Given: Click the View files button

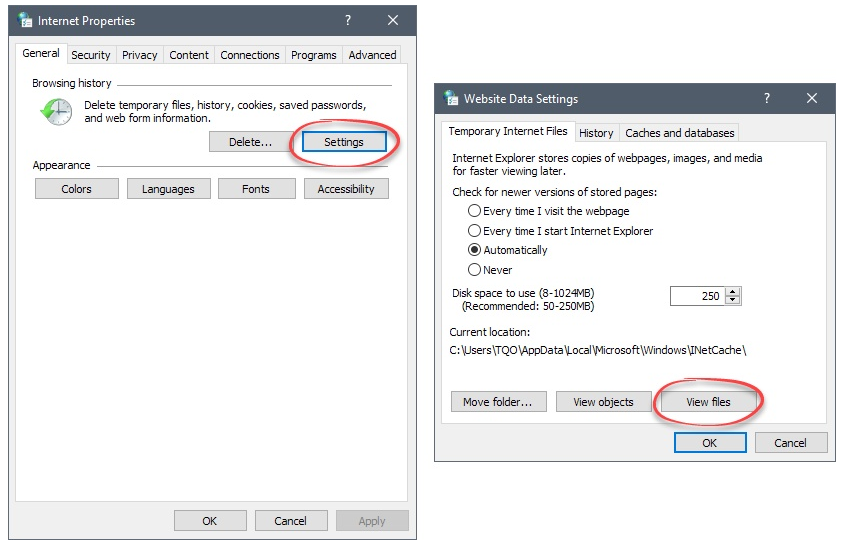Looking at the screenshot, I should (708, 402).
